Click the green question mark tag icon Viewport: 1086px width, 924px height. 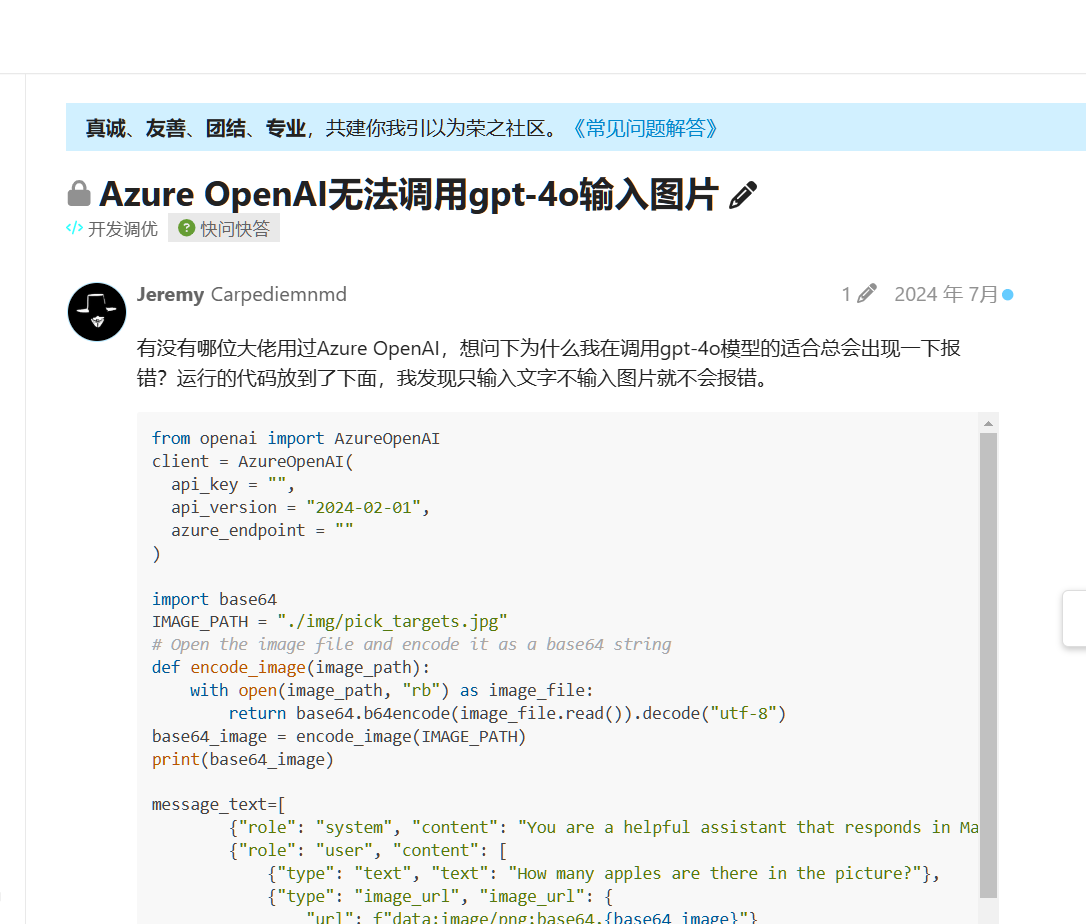click(186, 228)
